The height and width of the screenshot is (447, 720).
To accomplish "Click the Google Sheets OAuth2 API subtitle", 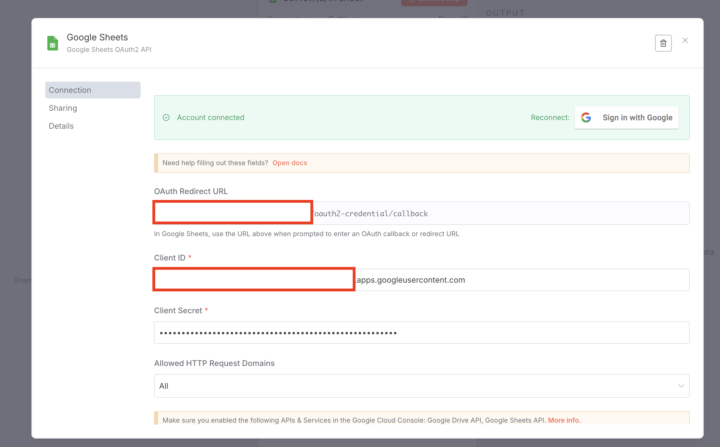I will [x=109, y=50].
